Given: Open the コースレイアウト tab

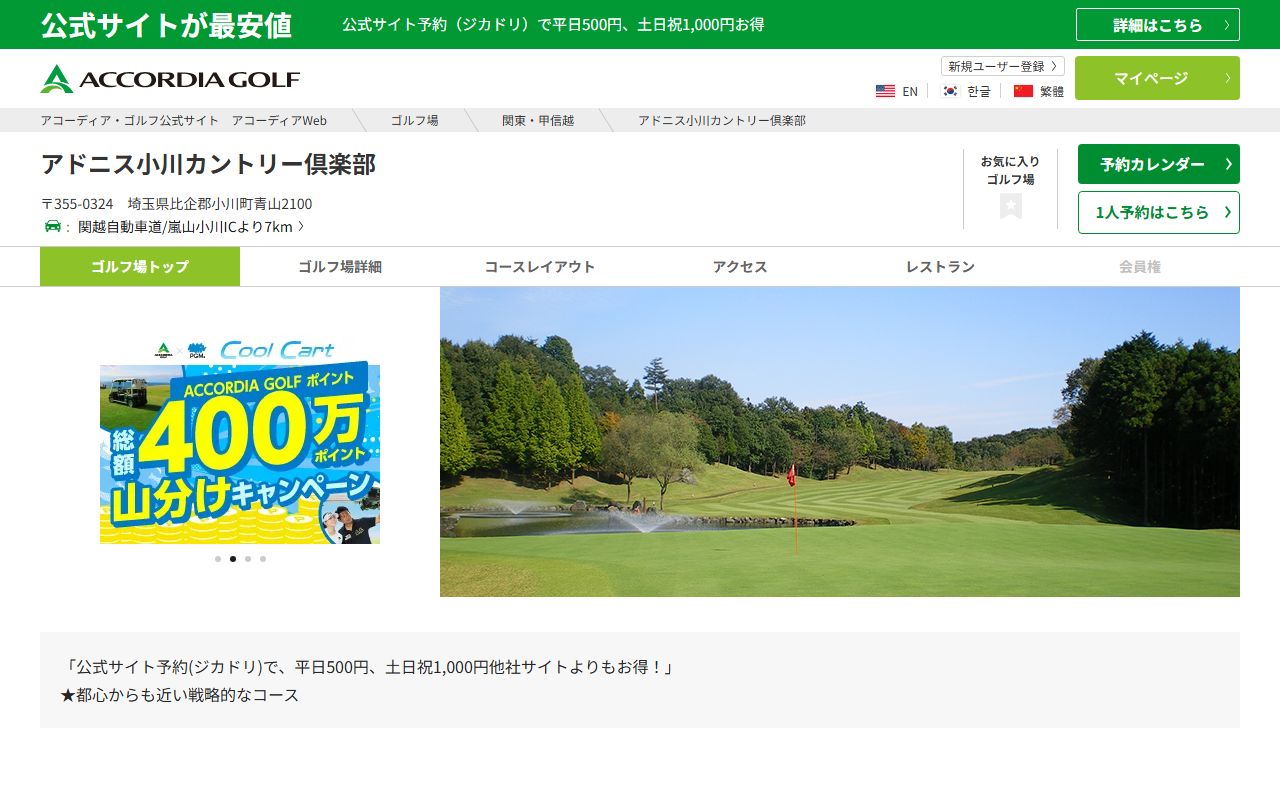Looking at the screenshot, I should [540, 267].
